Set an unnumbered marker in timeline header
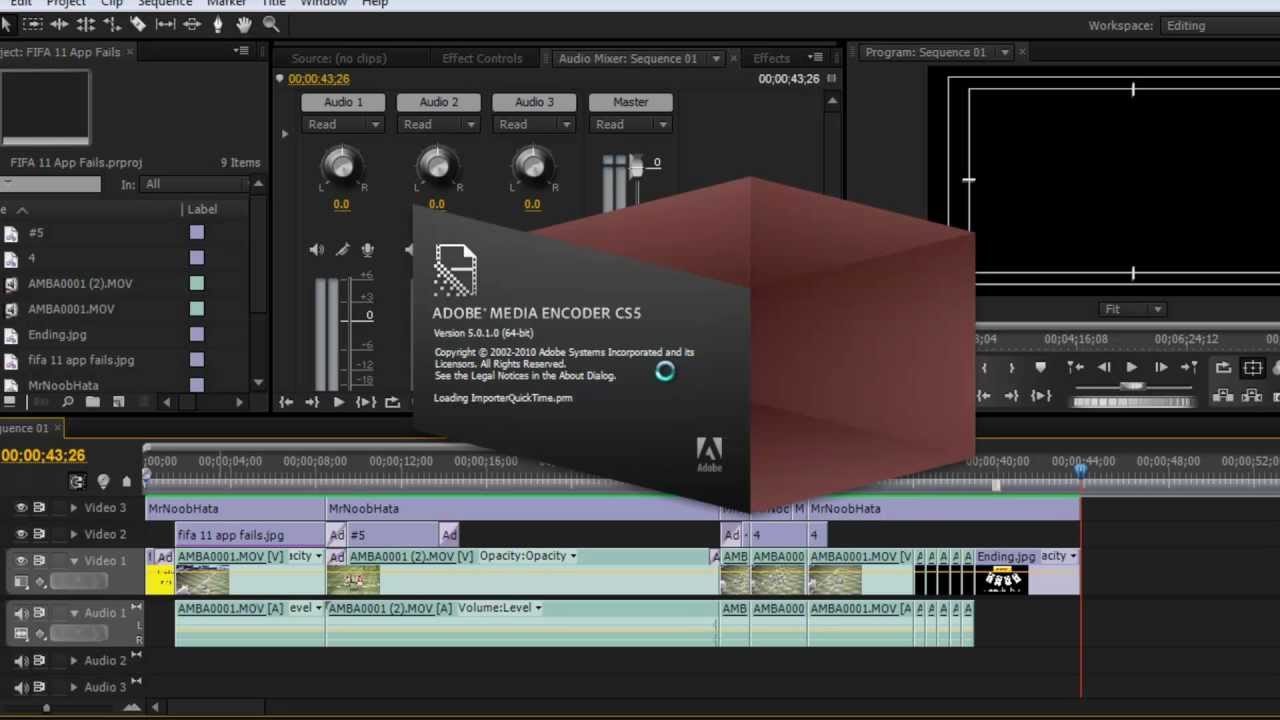The image size is (1280, 720). click(x=126, y=481)
